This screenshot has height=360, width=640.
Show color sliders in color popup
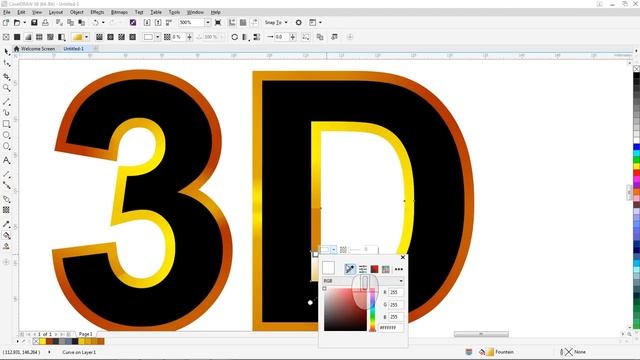click(362, 269)
